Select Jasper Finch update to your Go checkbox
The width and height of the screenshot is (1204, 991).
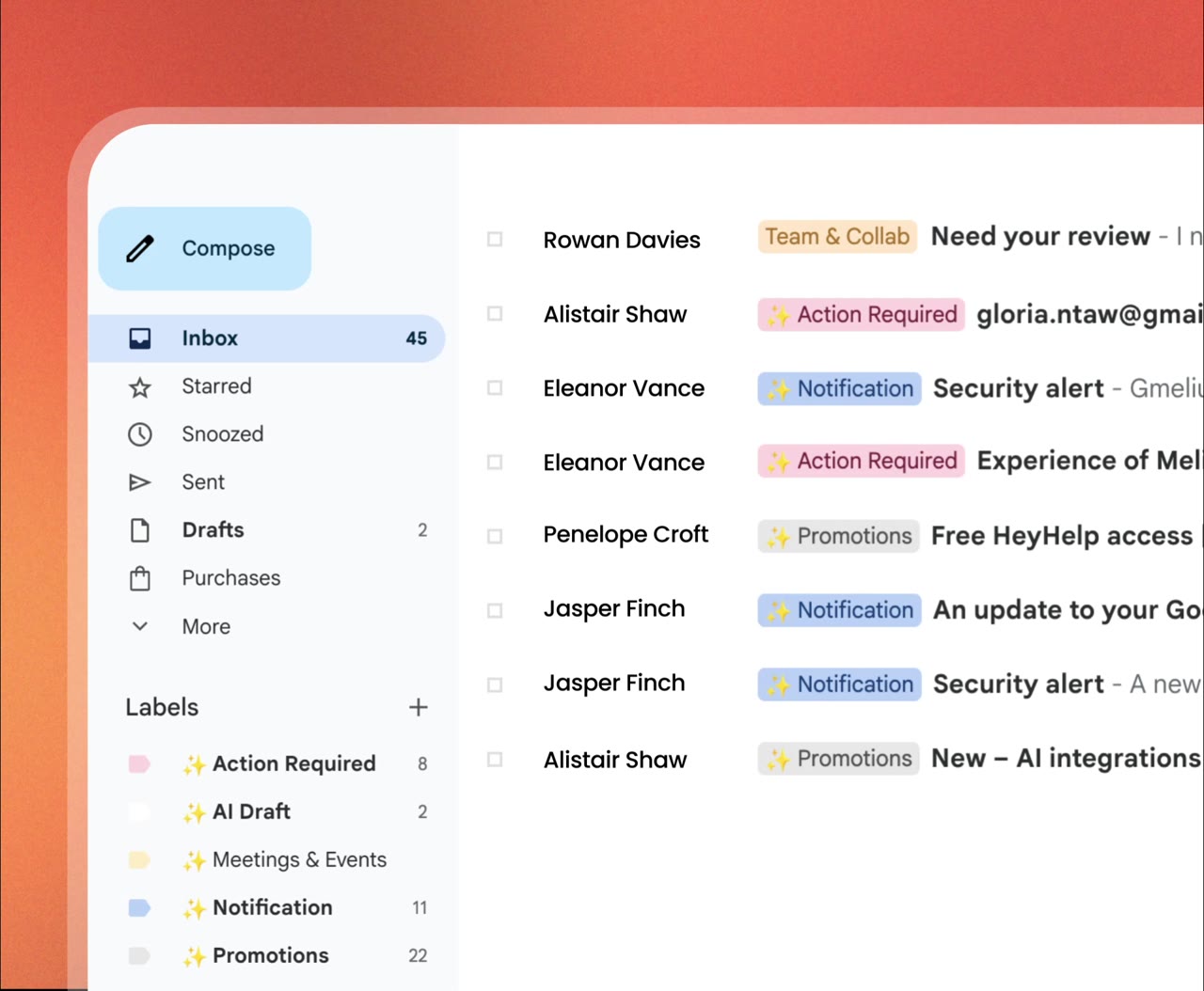(495, 611)
